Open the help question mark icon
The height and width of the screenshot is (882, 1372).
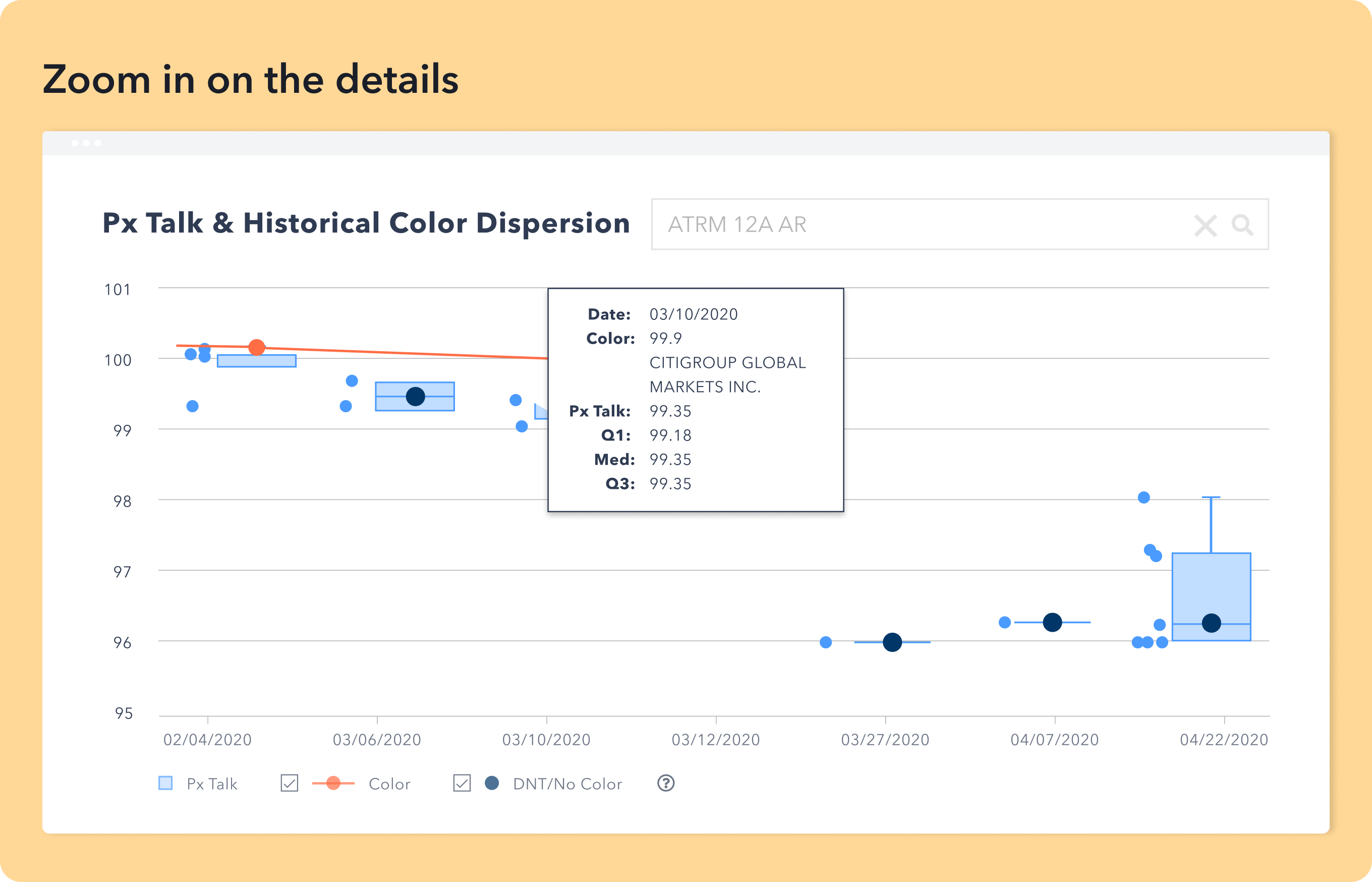tap(666, 783)
